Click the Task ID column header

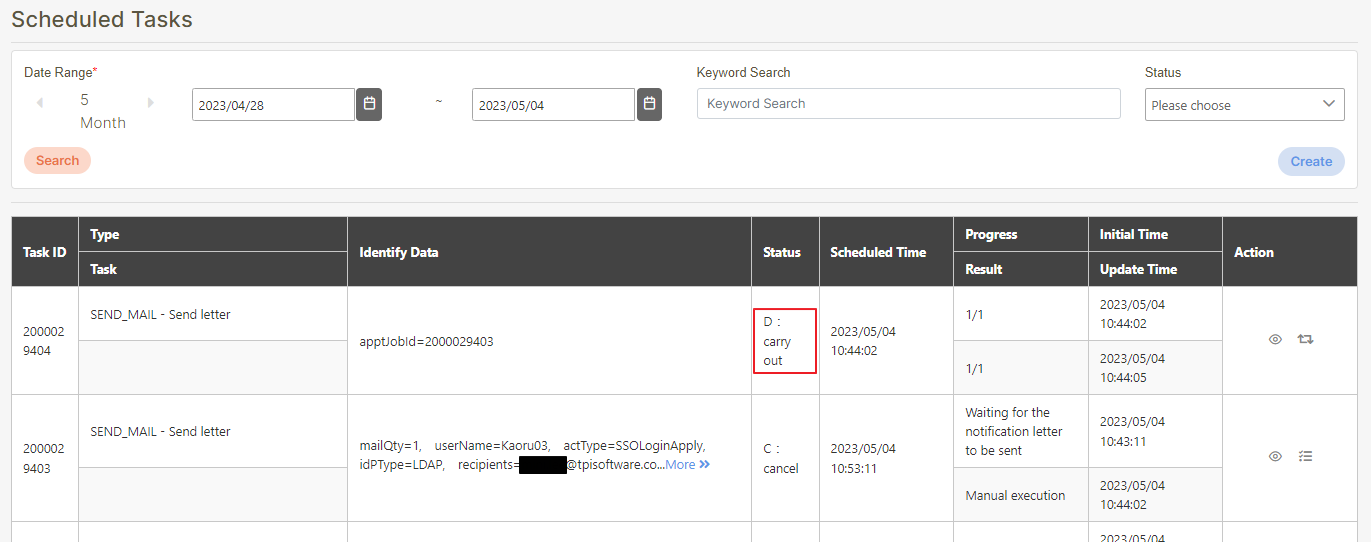tap(45, 252)
